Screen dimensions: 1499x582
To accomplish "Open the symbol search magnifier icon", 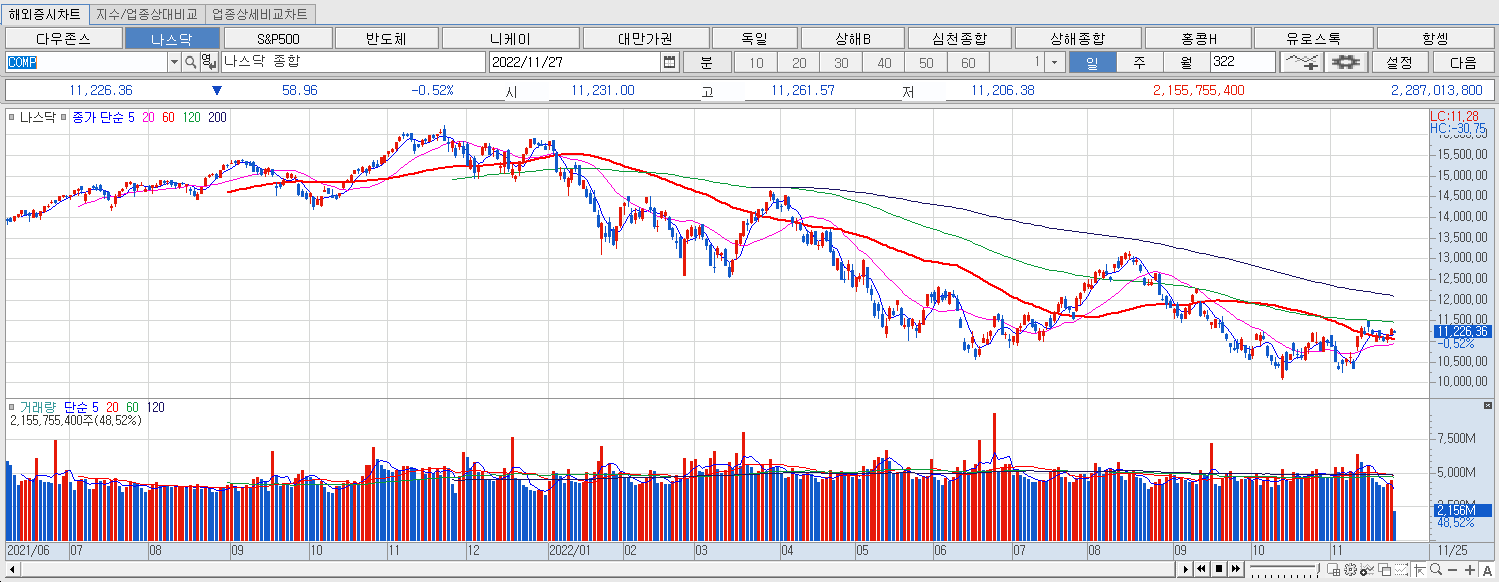I will coord(190,62).
